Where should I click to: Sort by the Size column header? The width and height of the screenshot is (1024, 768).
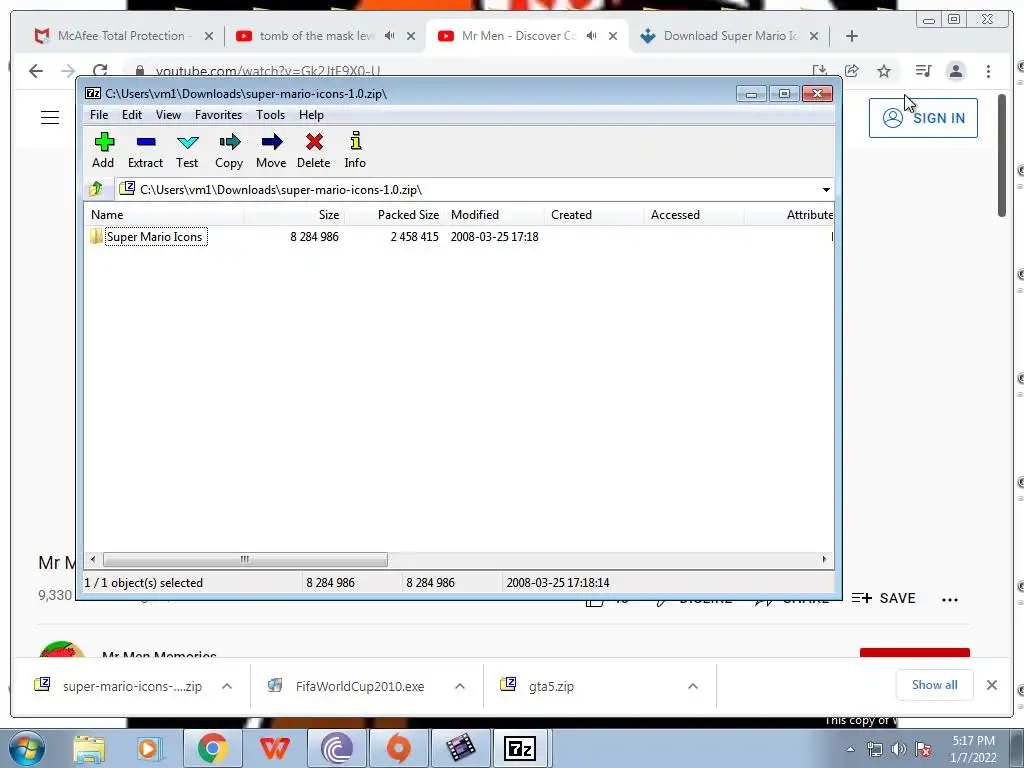click(x=295, y=215)
